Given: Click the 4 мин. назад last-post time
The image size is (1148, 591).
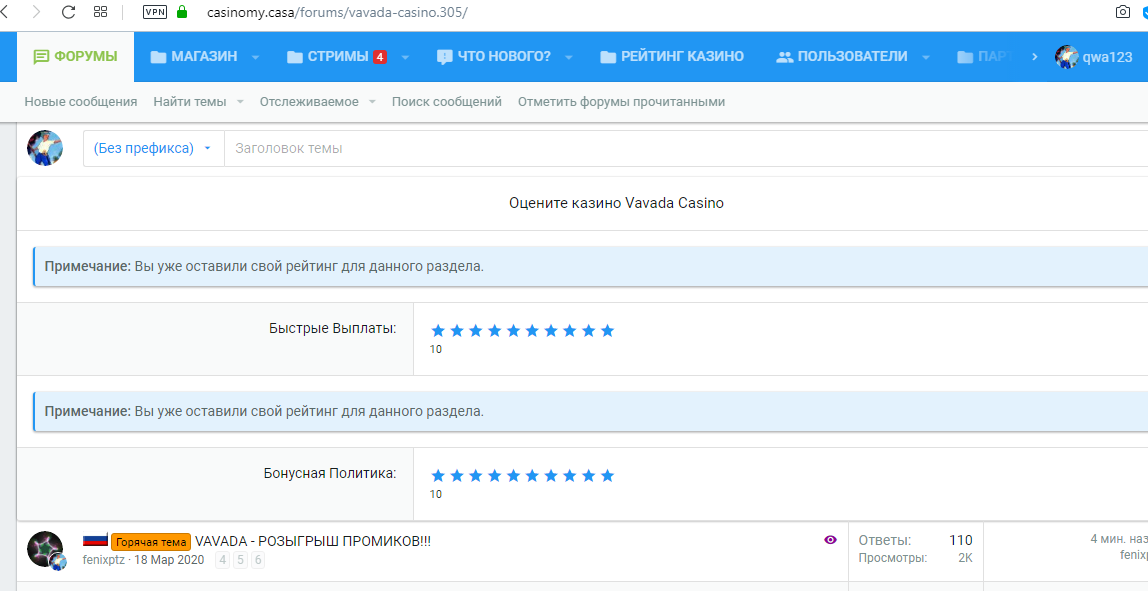Looking at the screenshot, I should click(x=1119, y=539).
